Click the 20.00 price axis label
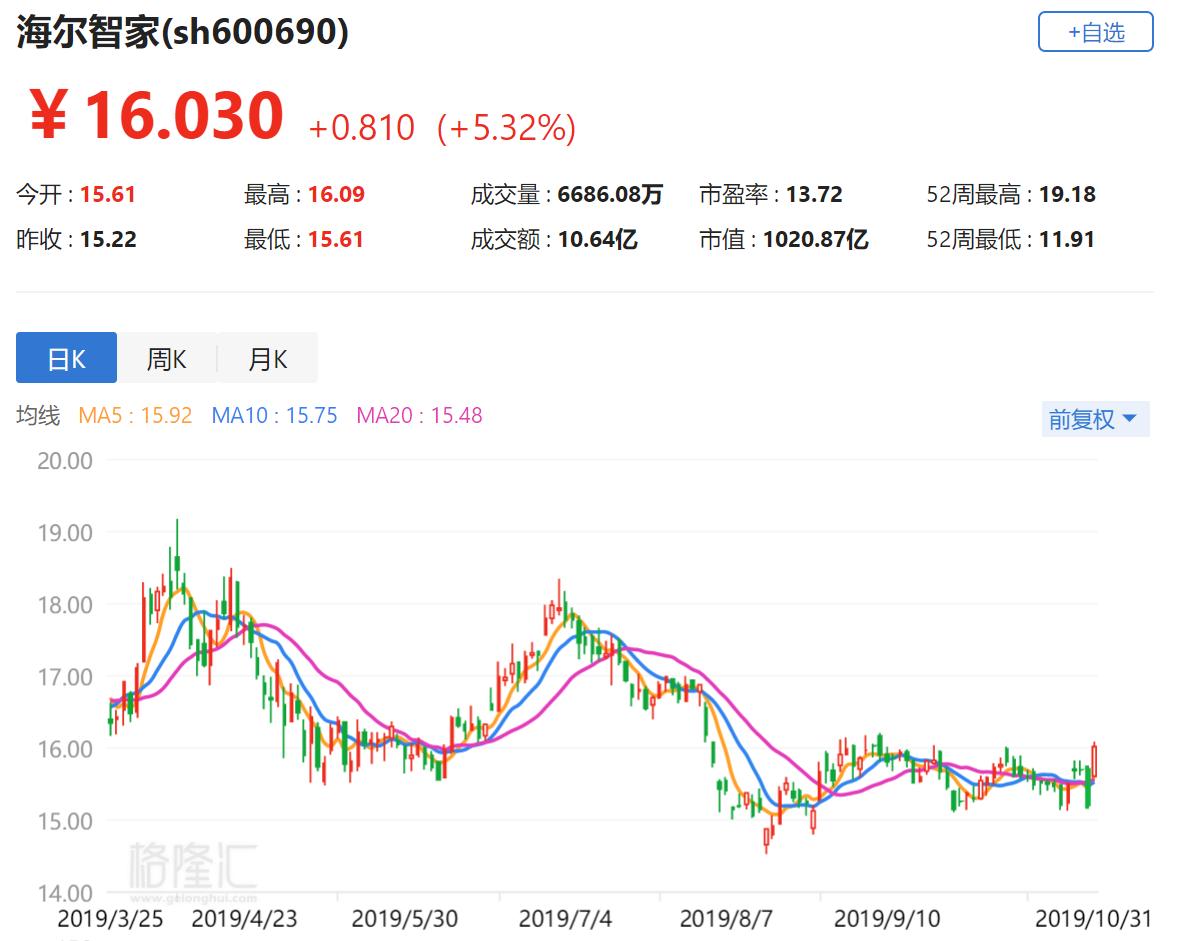 tap(65, 461)
